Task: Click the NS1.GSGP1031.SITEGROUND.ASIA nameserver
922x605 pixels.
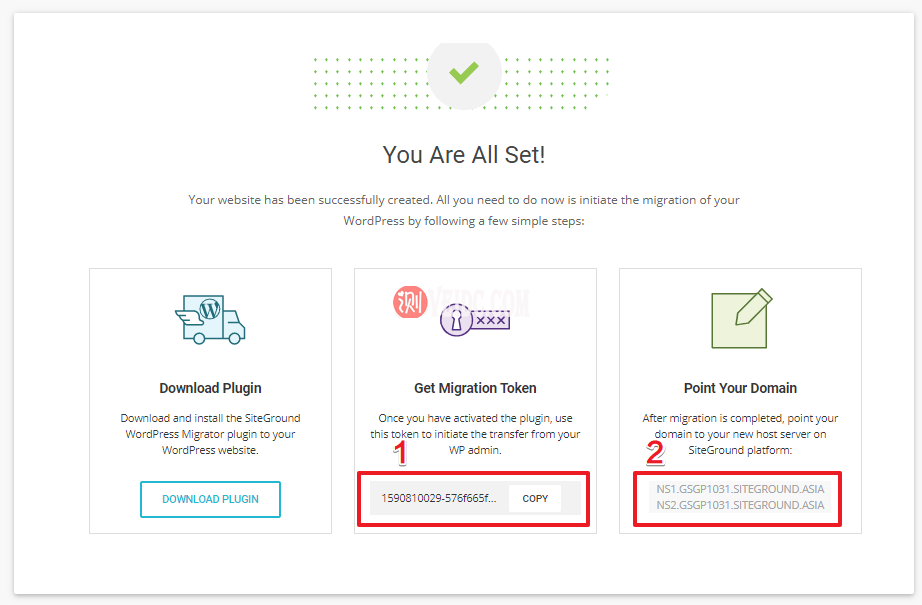Action: pos(740,490)
